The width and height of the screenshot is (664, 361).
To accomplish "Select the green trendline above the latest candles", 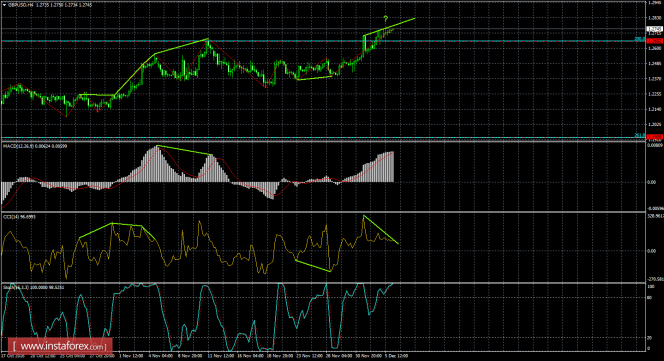I will 389,27.
